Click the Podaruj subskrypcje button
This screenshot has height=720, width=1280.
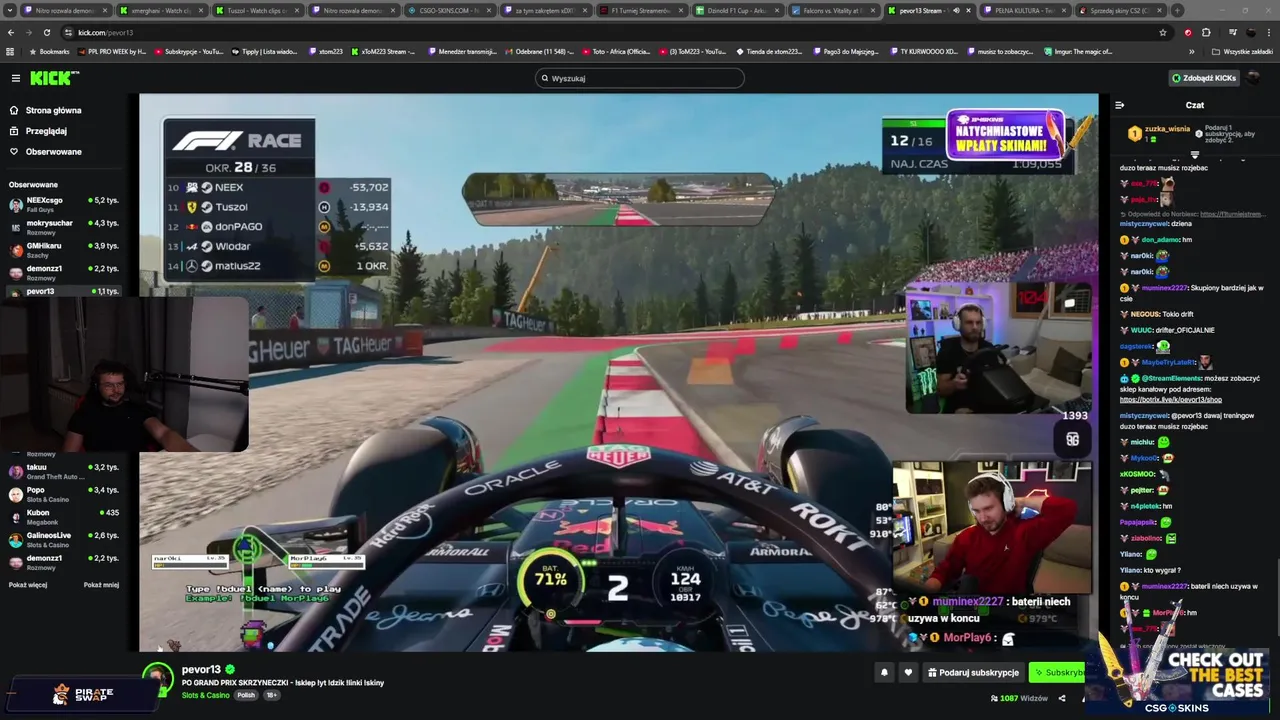[x=973, y=673]
